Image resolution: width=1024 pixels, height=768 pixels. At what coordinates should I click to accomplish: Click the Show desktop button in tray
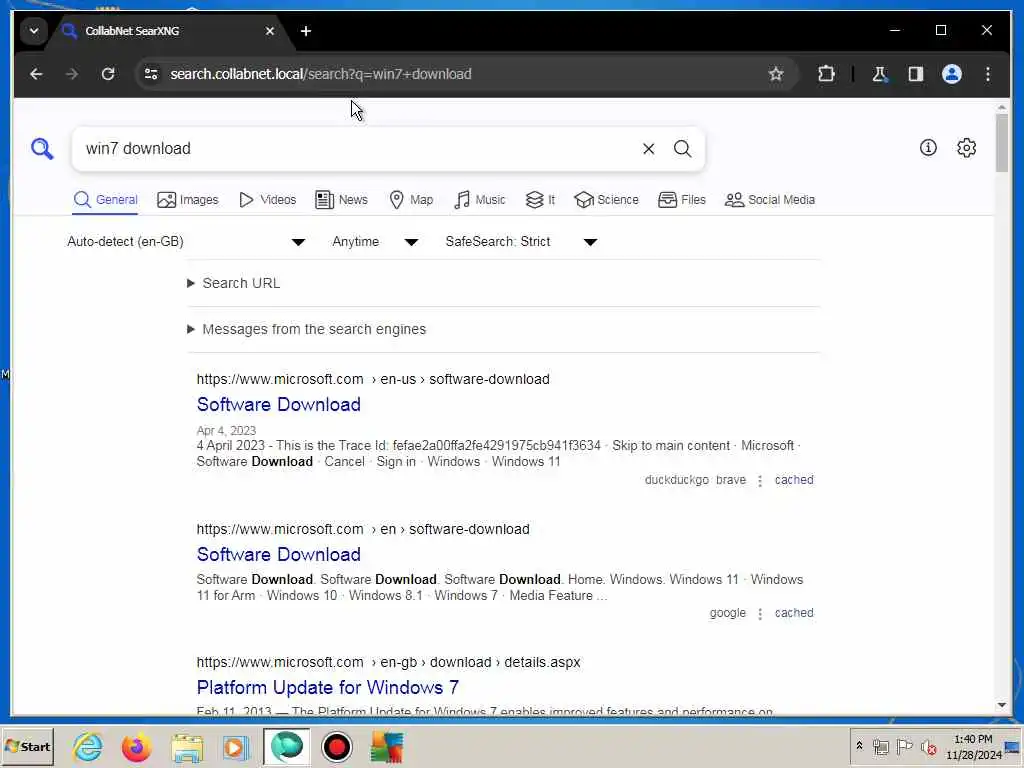click(1014, 746)
